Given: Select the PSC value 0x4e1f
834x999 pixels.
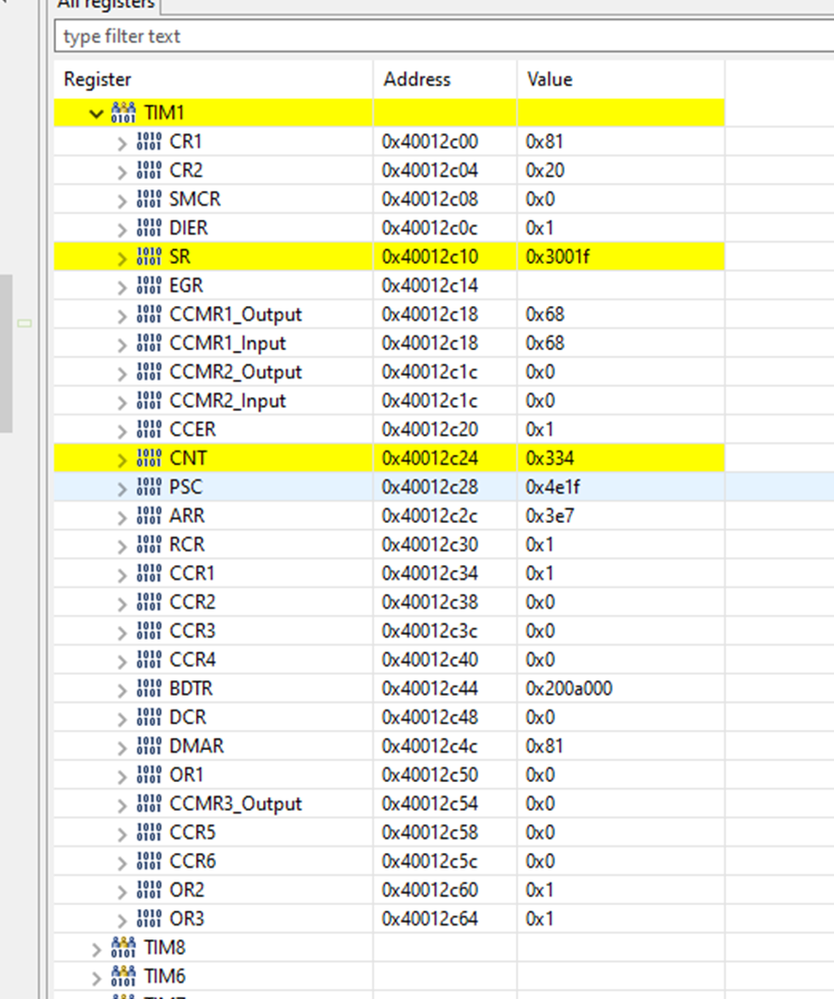Looking at the screenshot, I should (553, 487).
